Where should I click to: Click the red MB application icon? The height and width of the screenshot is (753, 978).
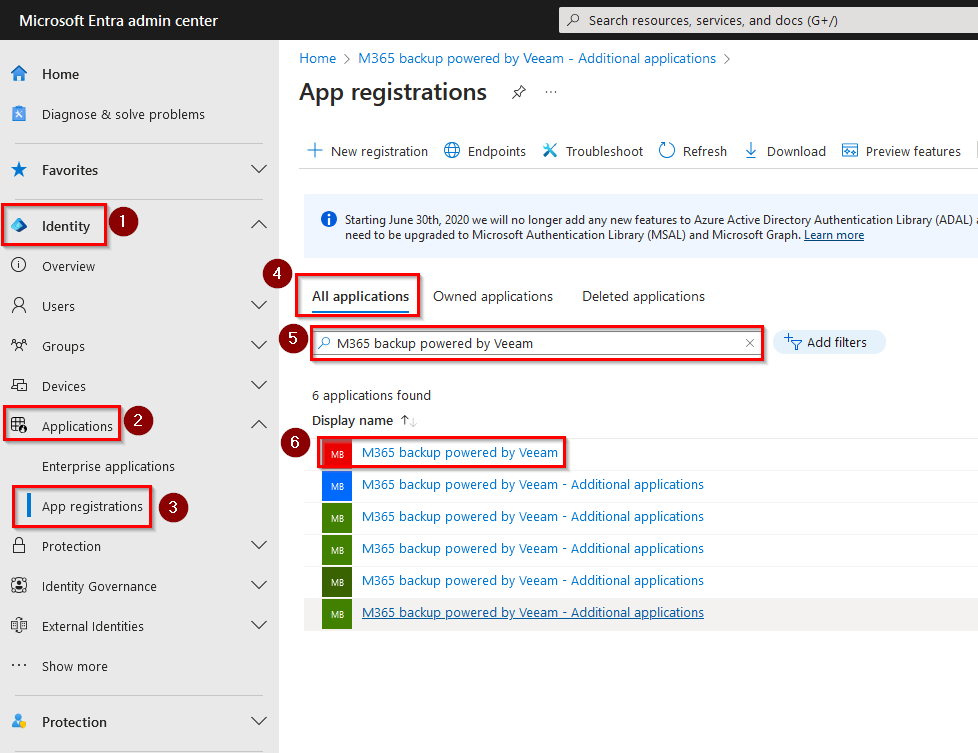point(337,454)
